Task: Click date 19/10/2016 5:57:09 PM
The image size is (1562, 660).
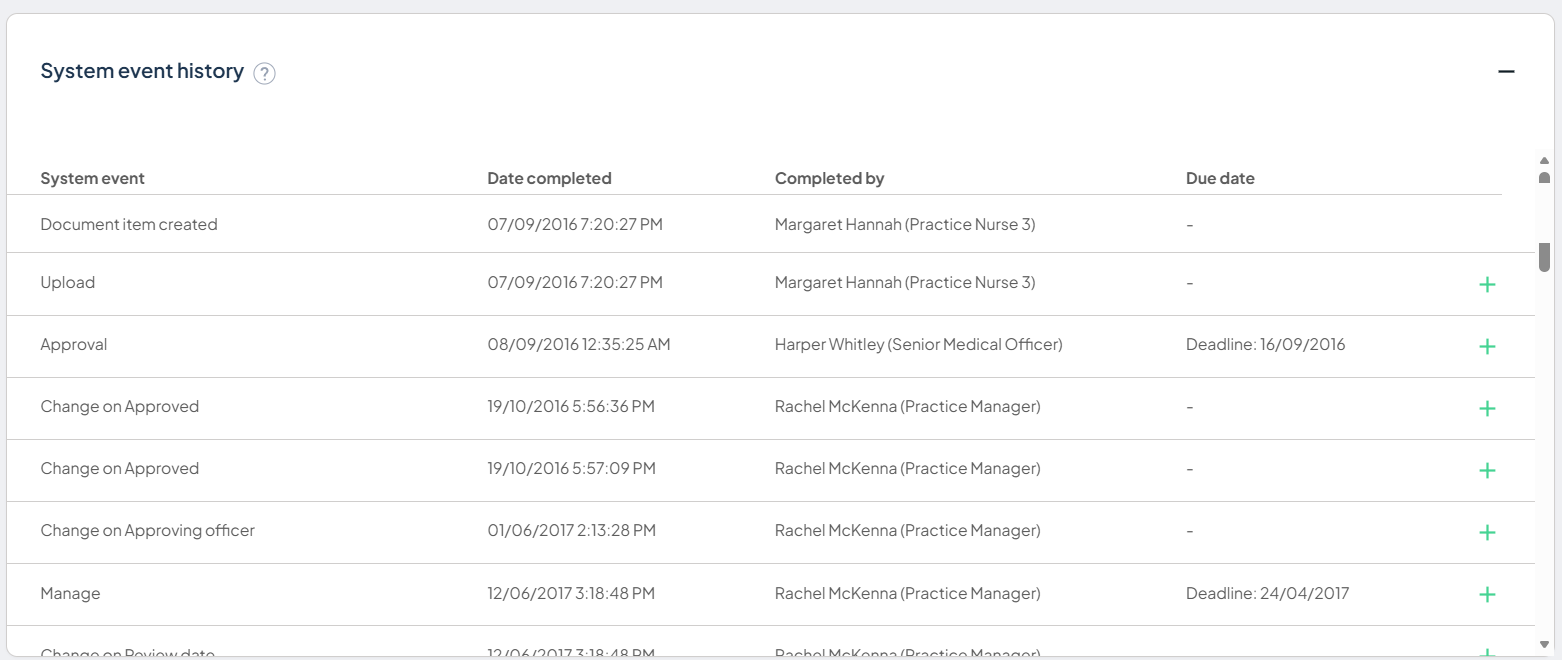Action: point(571,469)
